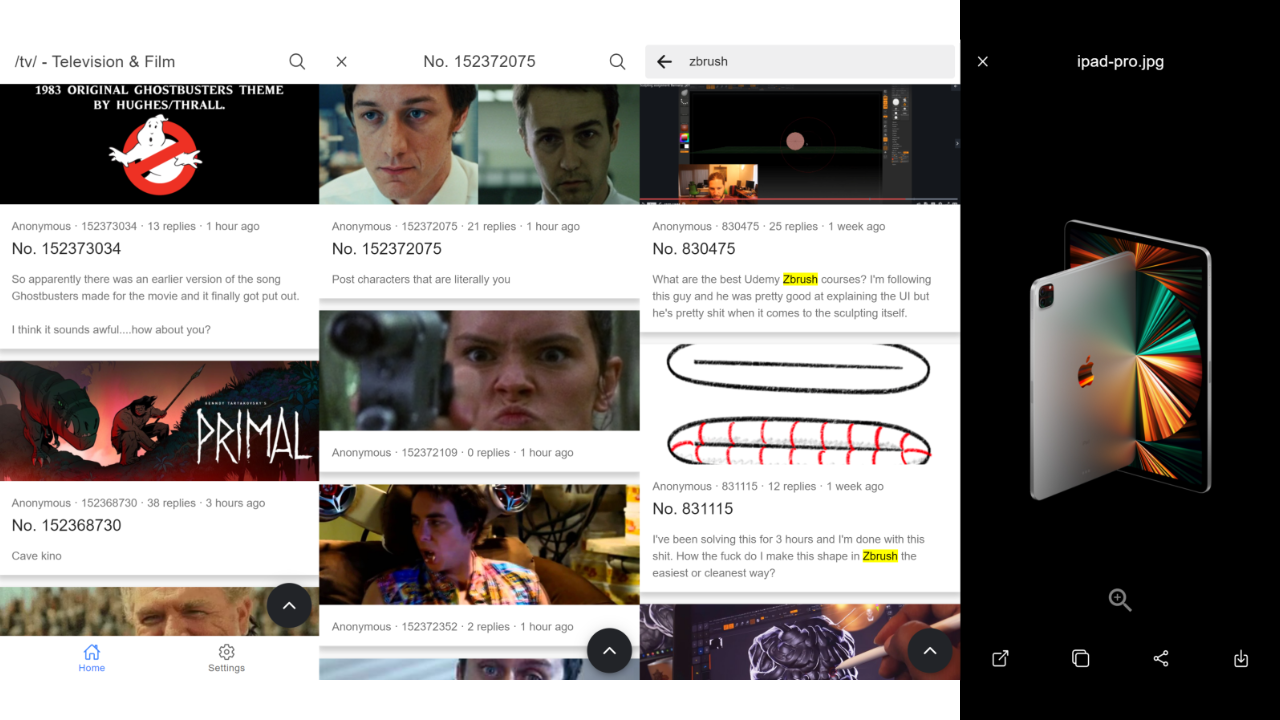Share the ipad-pro.jpg image
The height and width of the screenshot is (720, 1280).
1161,658
